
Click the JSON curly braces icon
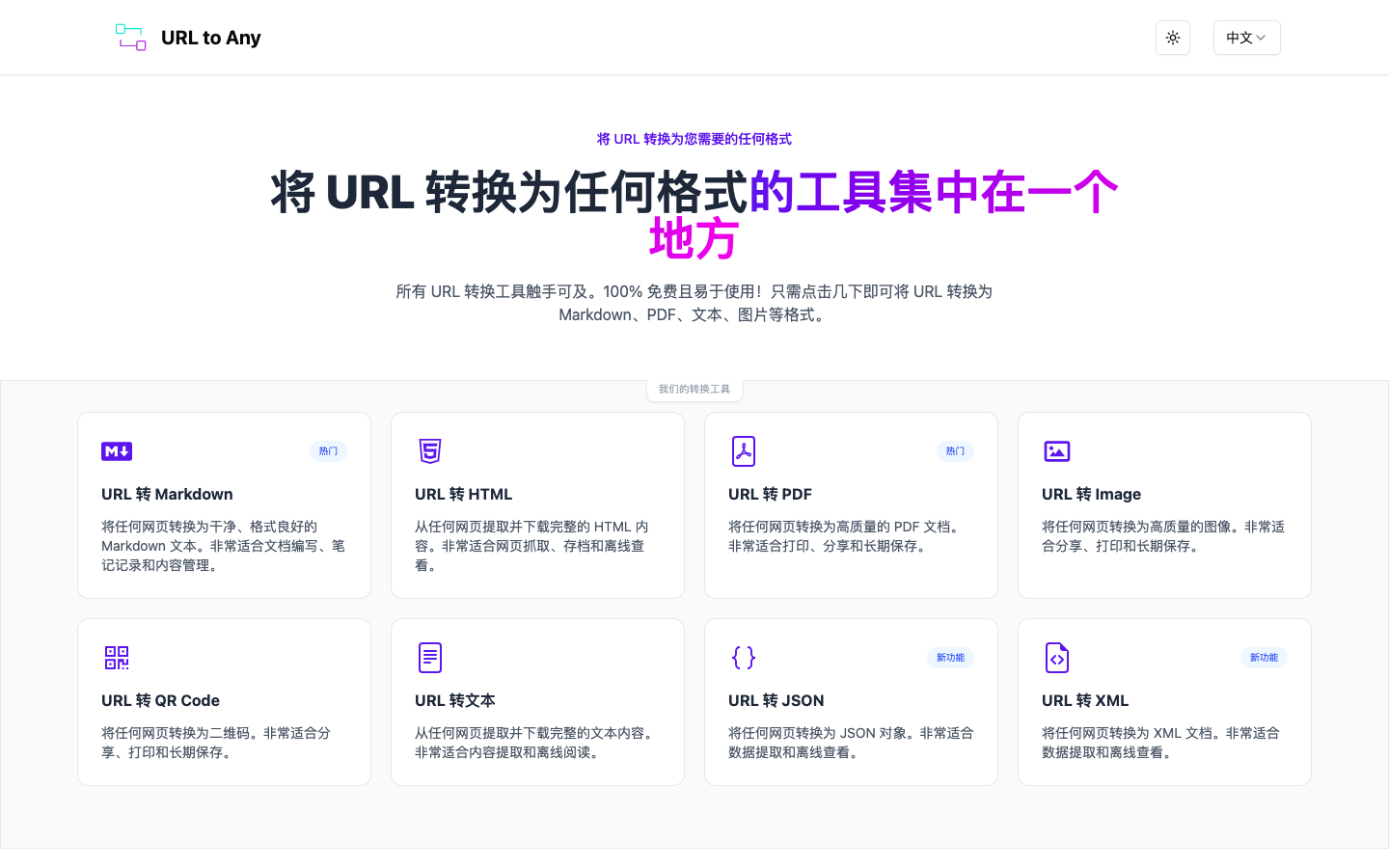(x=744, y=658)
